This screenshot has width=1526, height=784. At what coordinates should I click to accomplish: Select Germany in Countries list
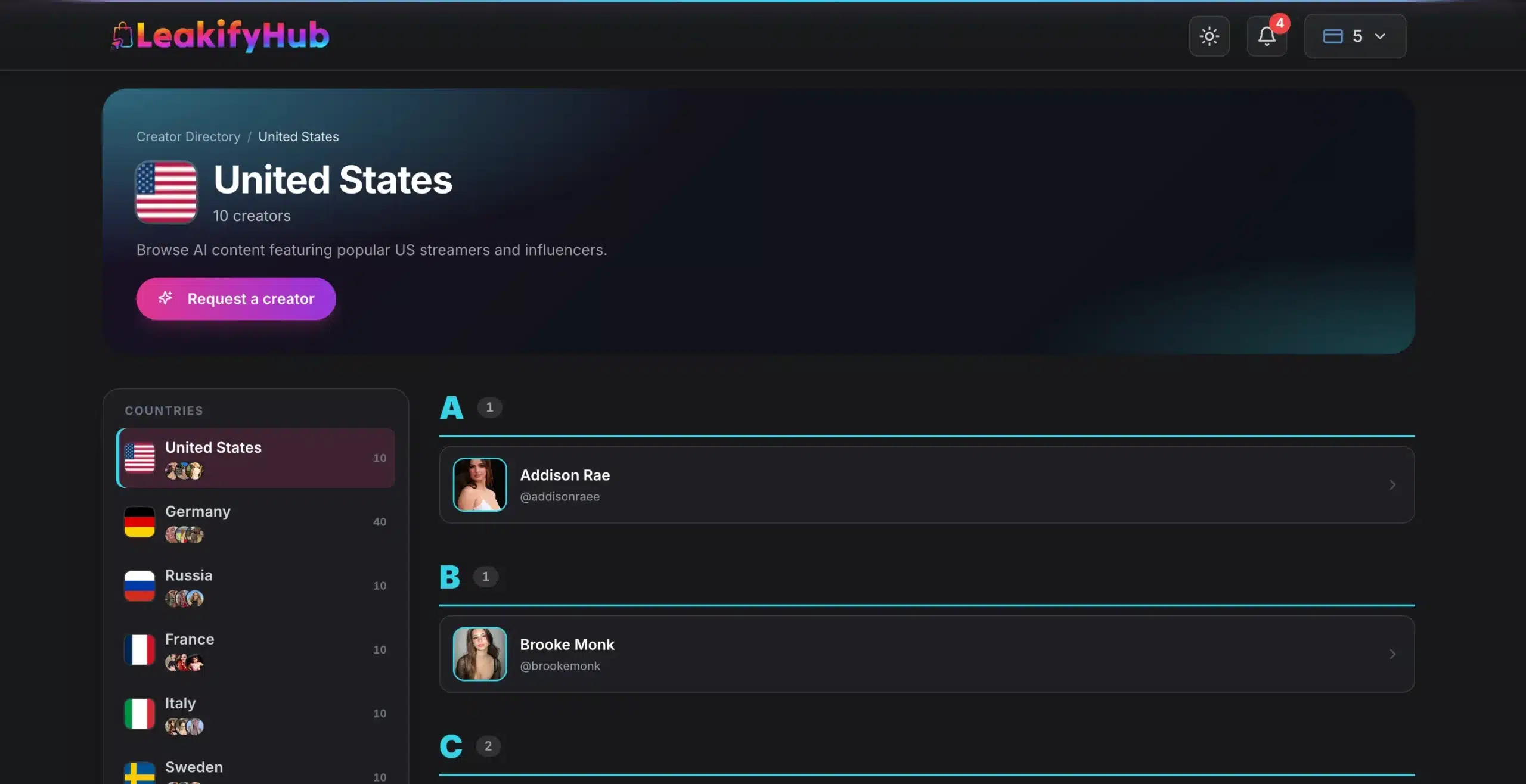[256, 522]
